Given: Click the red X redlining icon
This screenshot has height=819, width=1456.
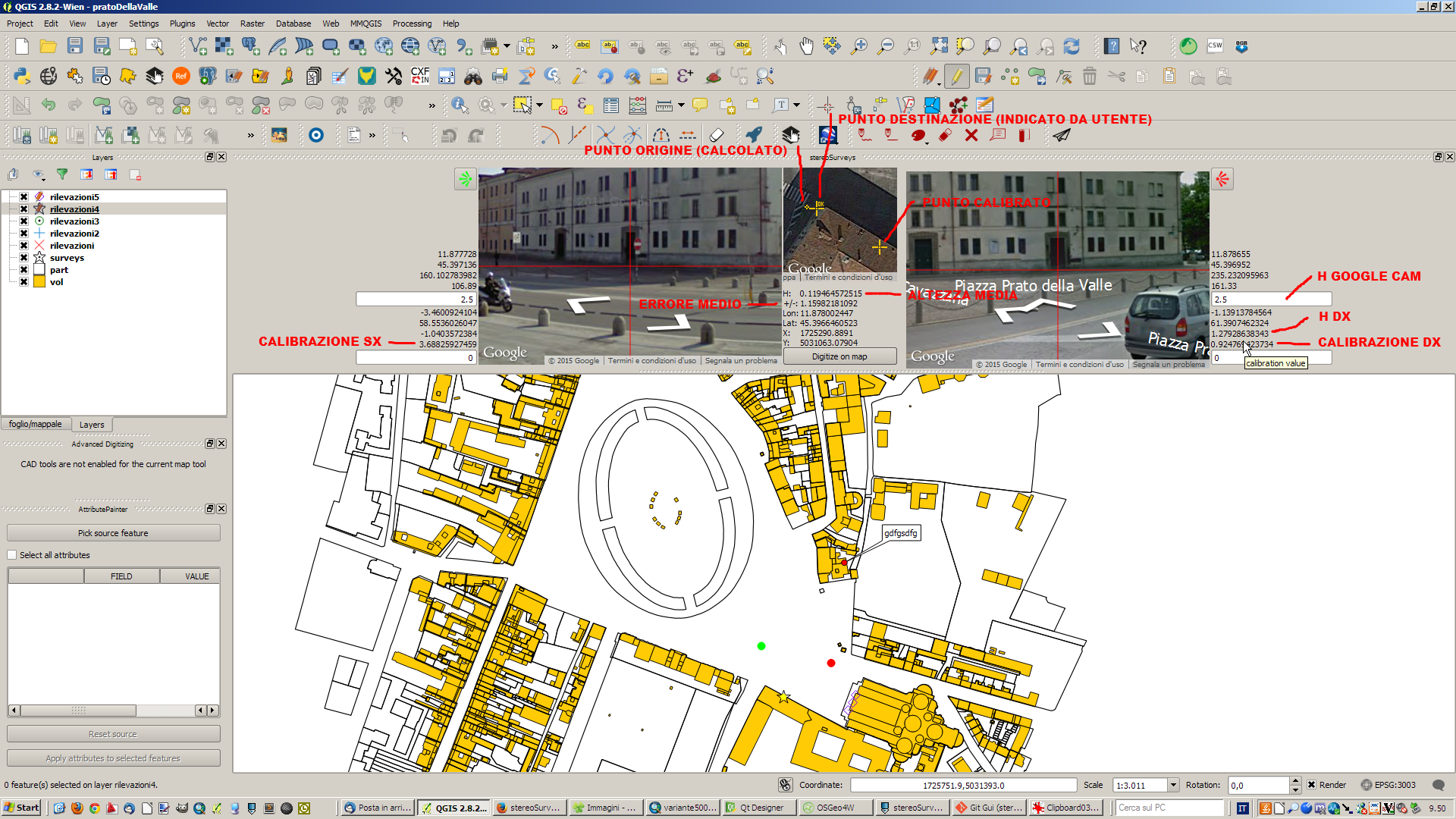Looking at the screenshot, I should click(971, 135).
